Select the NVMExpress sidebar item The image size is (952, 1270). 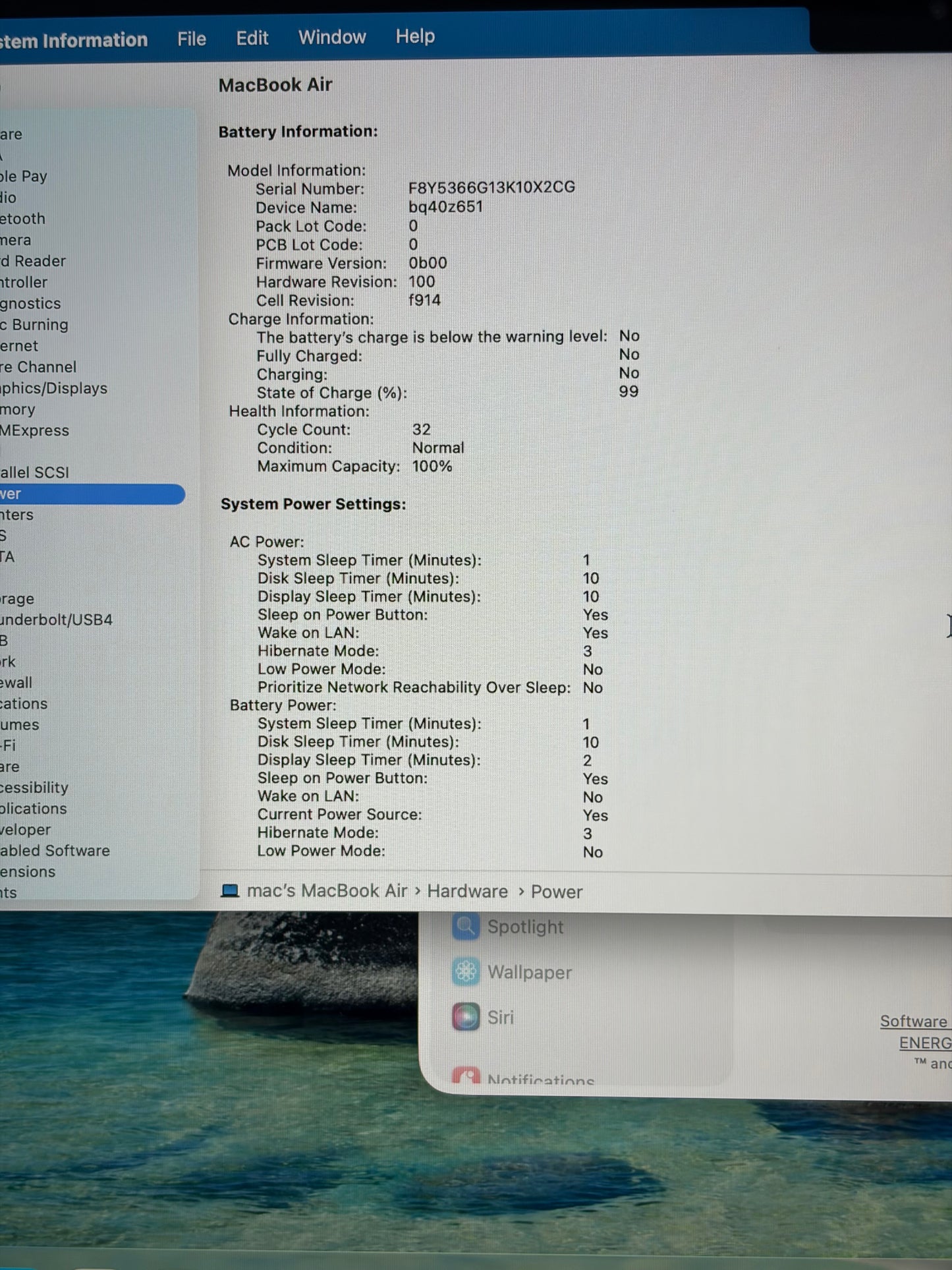point(35,430)
